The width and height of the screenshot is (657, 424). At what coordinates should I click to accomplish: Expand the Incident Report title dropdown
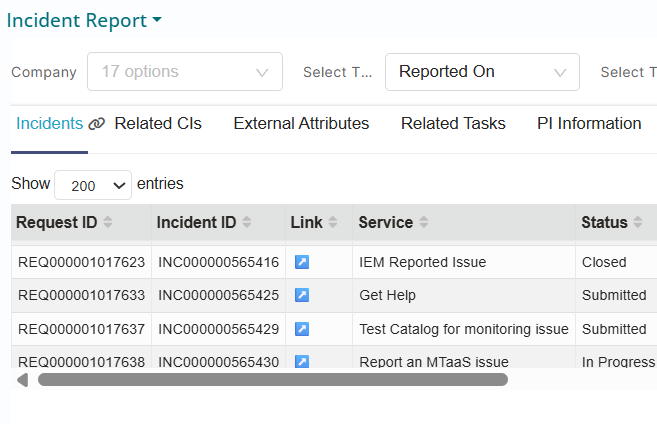157,20
